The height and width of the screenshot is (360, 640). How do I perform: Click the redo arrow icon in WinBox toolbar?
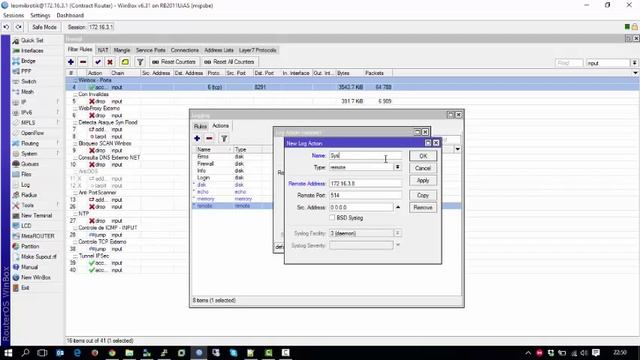tap(19, 27)
